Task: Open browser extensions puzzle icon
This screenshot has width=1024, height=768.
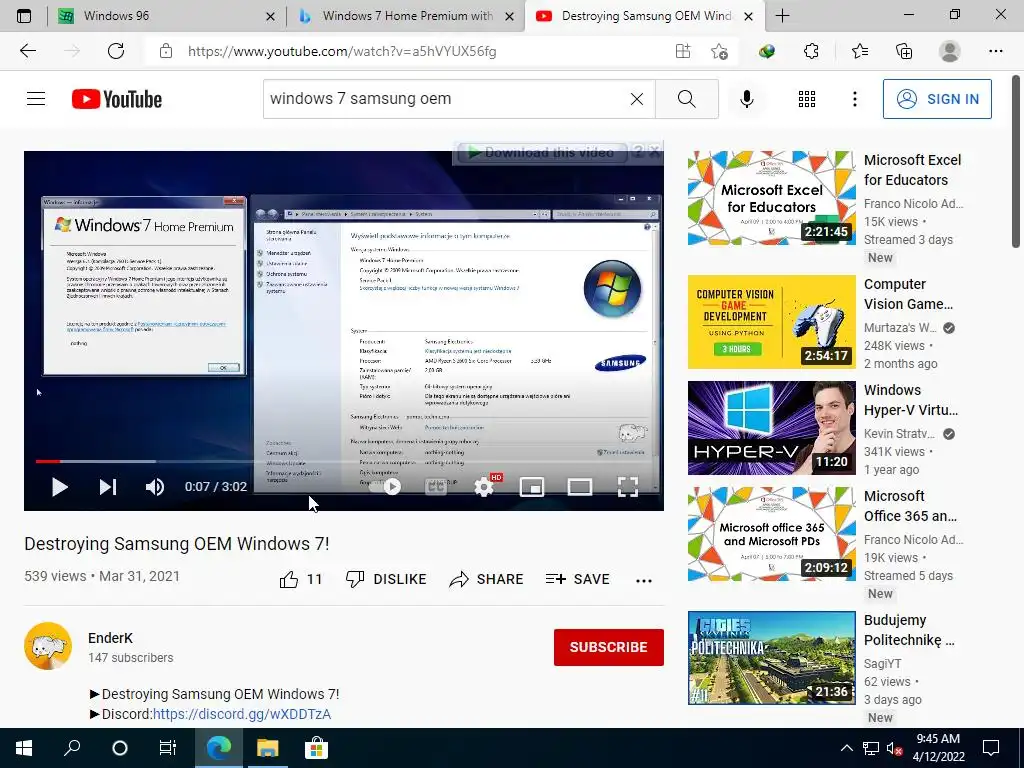Action: click(x=811, y=51)
